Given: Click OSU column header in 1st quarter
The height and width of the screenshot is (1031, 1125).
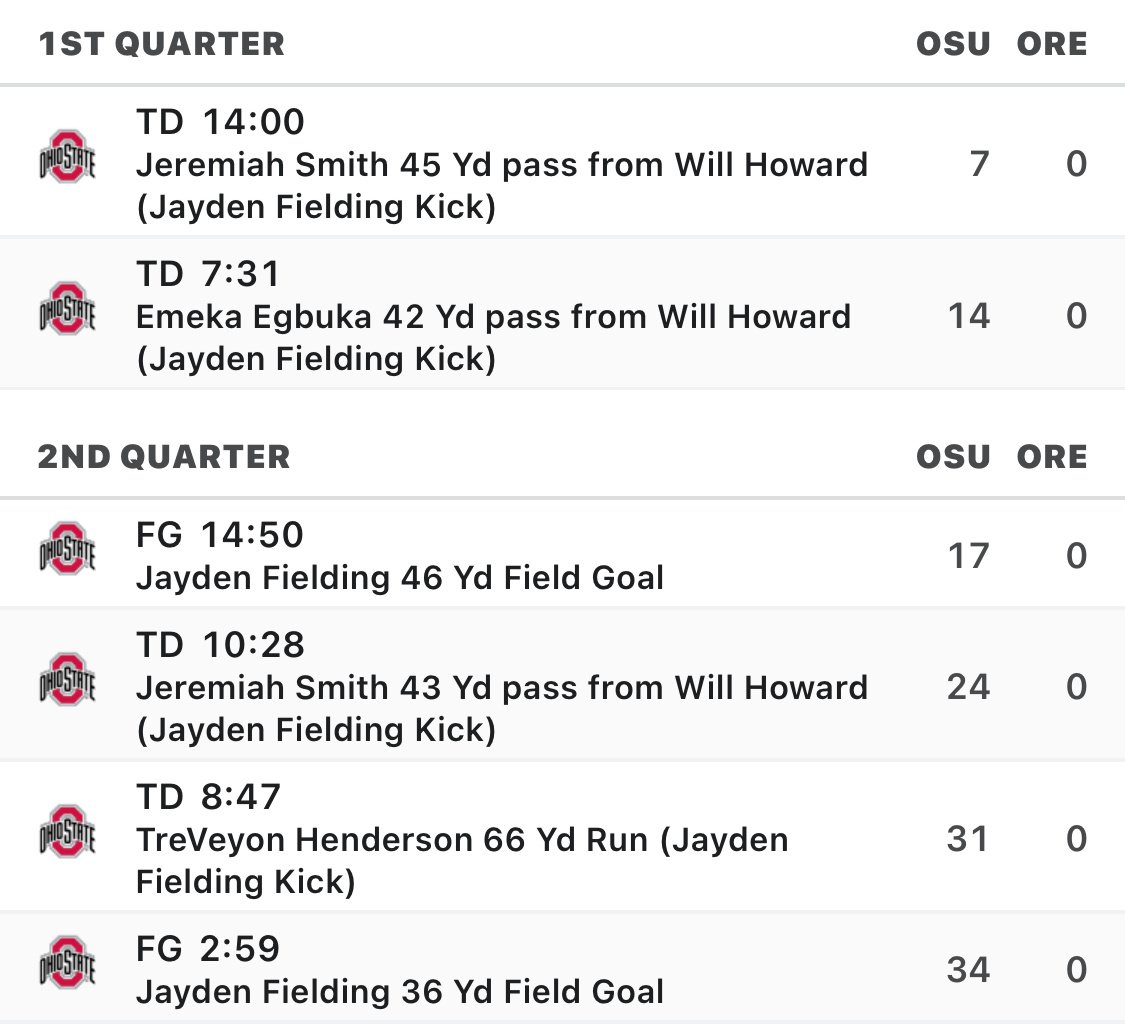Looking at the screenshot, I should coord(953,44).
